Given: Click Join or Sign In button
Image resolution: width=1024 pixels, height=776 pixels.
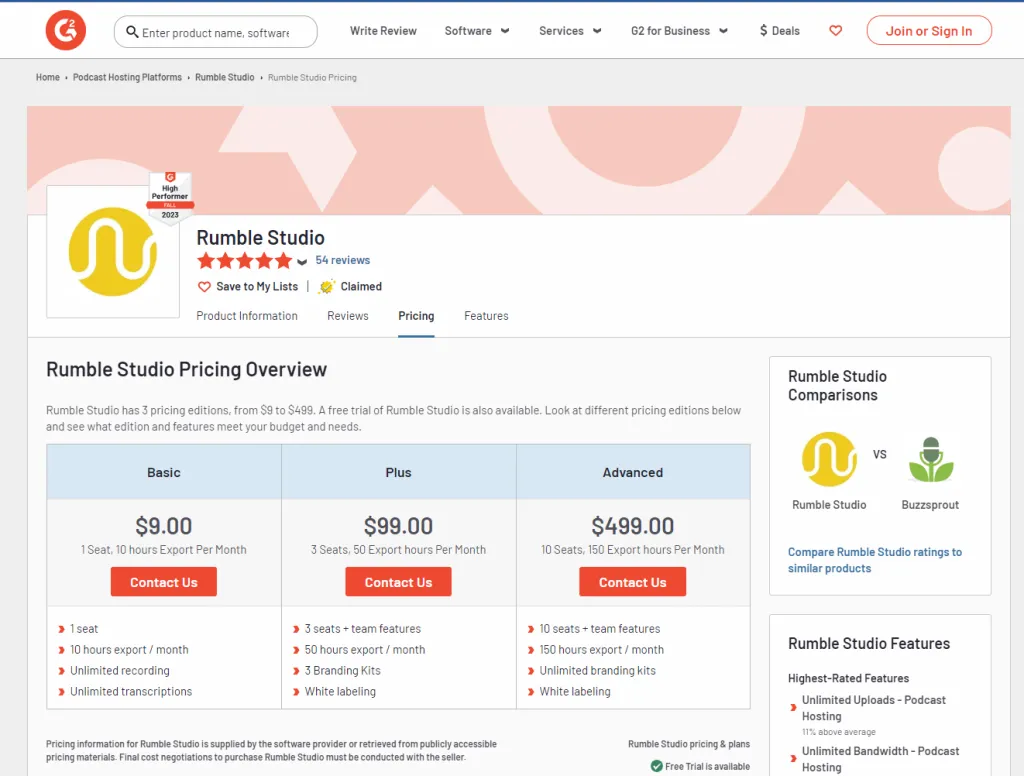Looking at the screenshot, I should point(929,31).
